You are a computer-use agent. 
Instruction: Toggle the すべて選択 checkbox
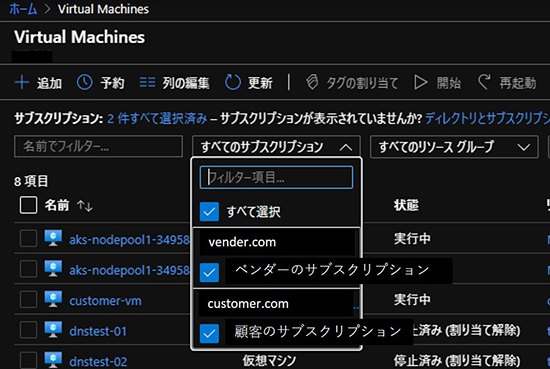[x=209, y=212]
